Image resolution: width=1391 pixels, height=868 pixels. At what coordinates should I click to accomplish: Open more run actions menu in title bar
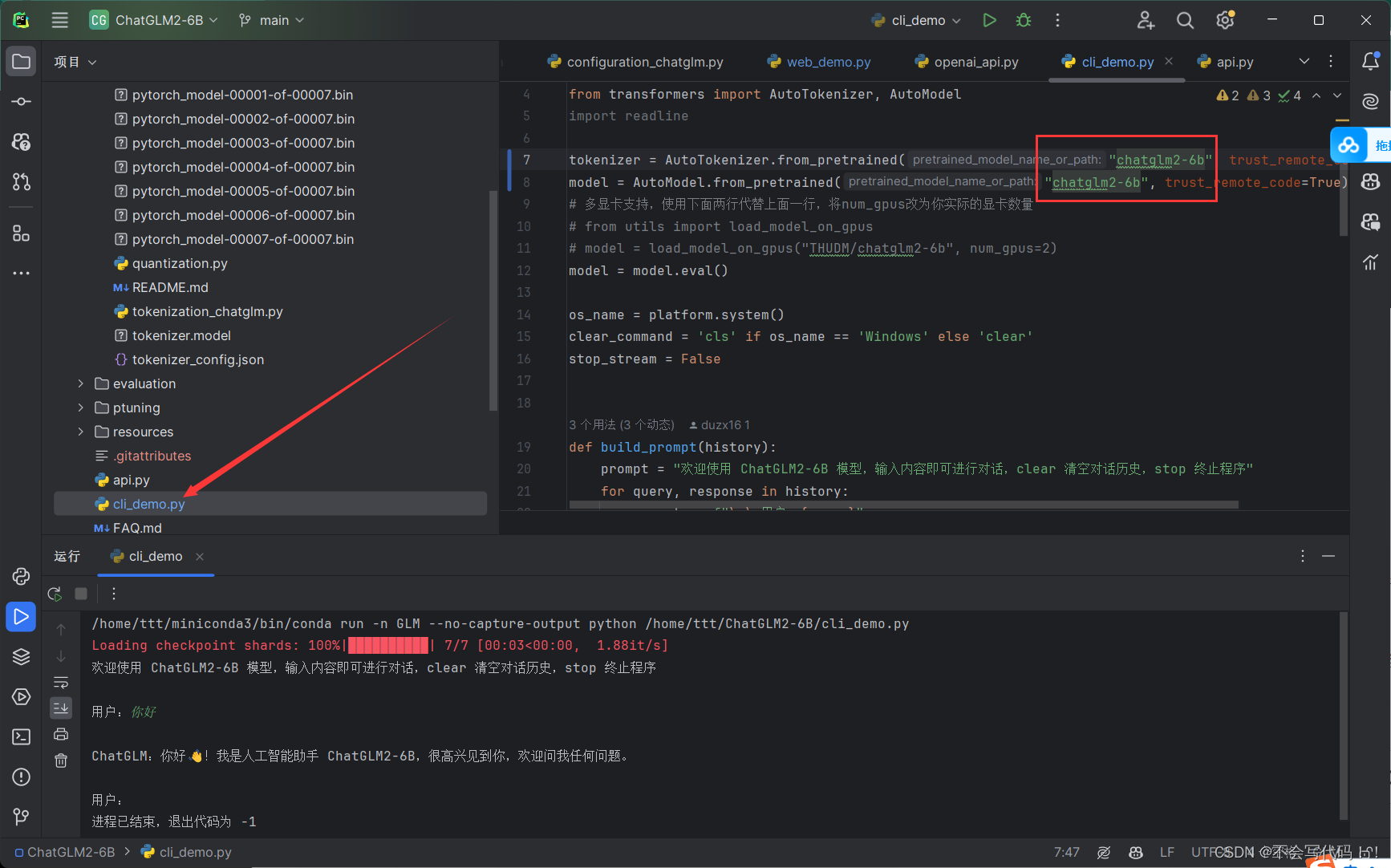click(x=1057, y=20)
